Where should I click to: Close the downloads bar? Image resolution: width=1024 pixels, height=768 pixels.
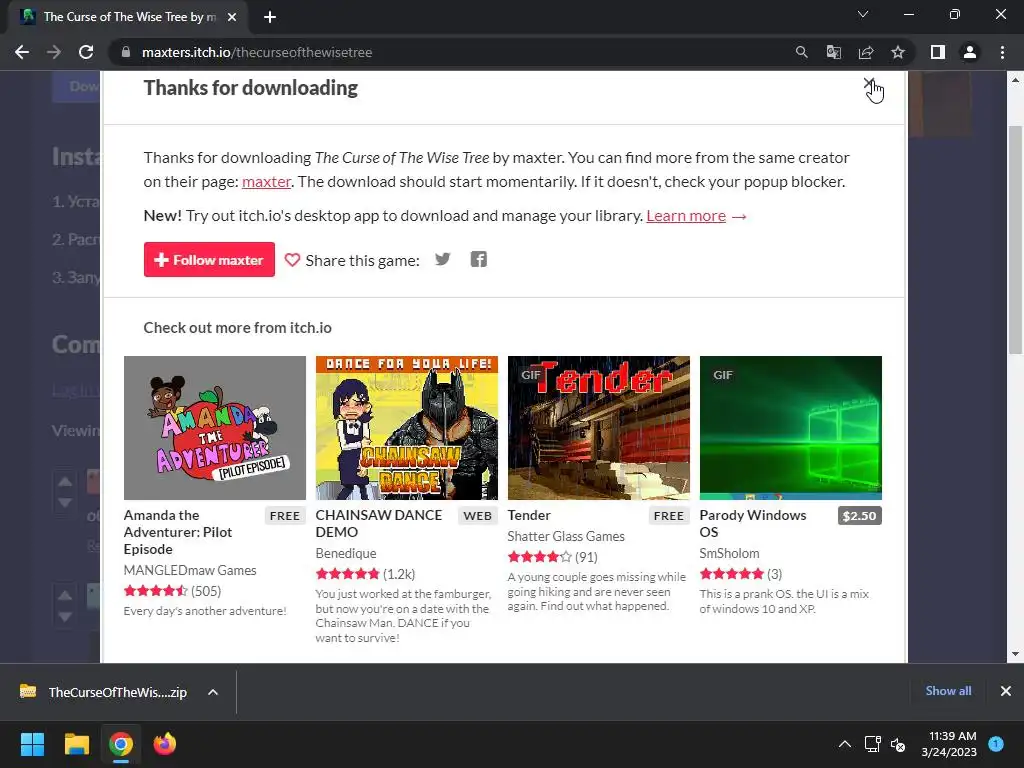coord(1006,691)
